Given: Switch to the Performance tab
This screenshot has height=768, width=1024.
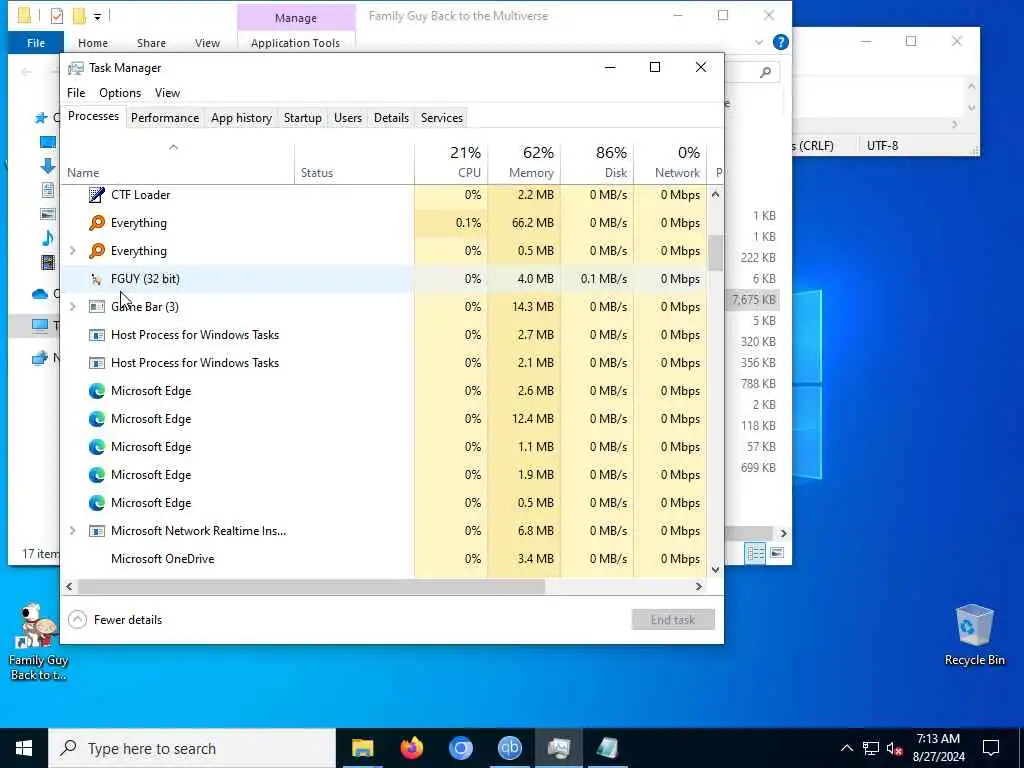Looking at the screenshot, I should [x=165, y=118].
